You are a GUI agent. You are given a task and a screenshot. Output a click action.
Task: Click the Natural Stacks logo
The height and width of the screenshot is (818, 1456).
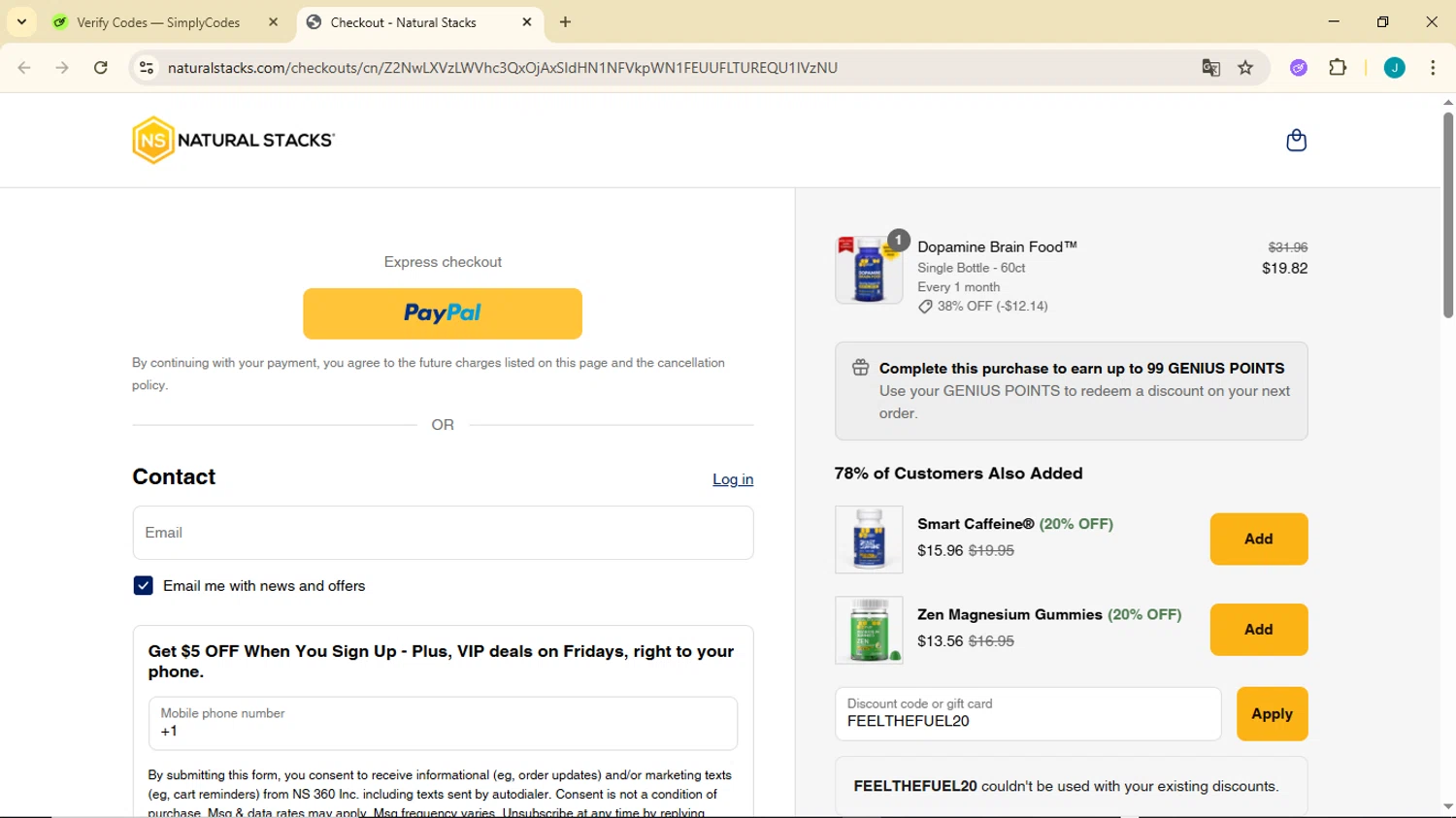pyautogui.click(x=233, y=140)
